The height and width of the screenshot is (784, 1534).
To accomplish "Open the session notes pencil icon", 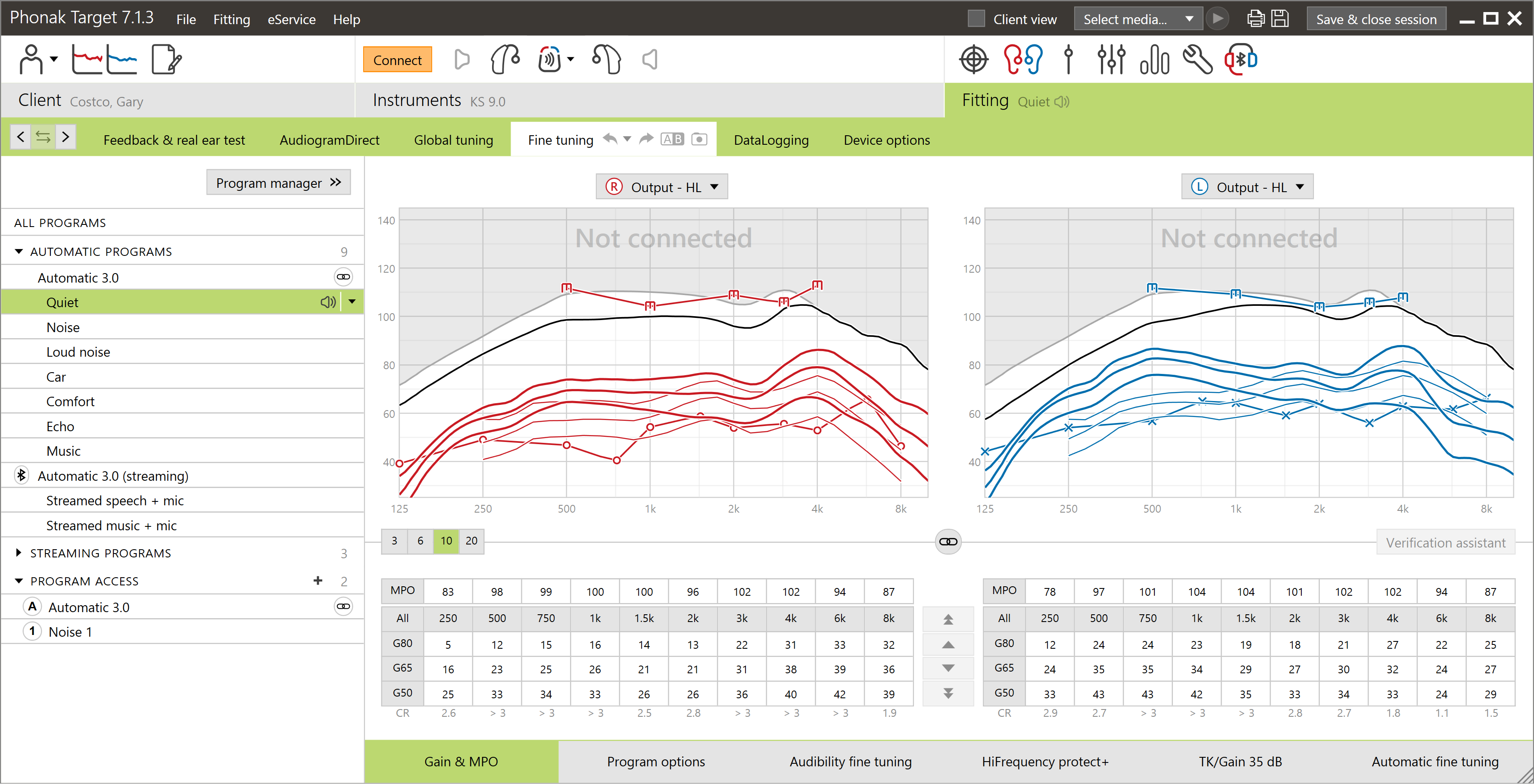I will pyautogui.click(x=166, y=59).
